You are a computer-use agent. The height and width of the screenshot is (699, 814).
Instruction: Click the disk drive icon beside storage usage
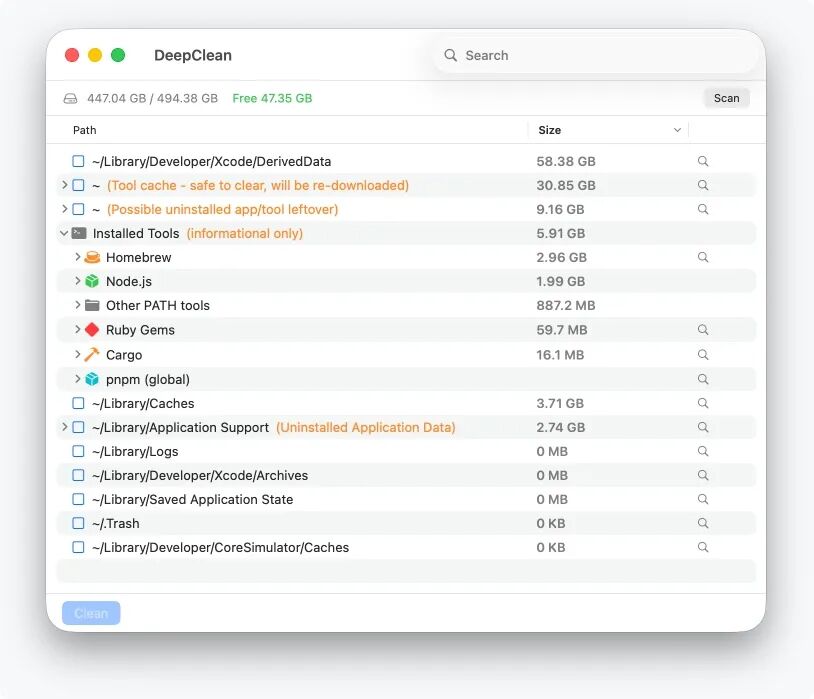coord(71,98)
